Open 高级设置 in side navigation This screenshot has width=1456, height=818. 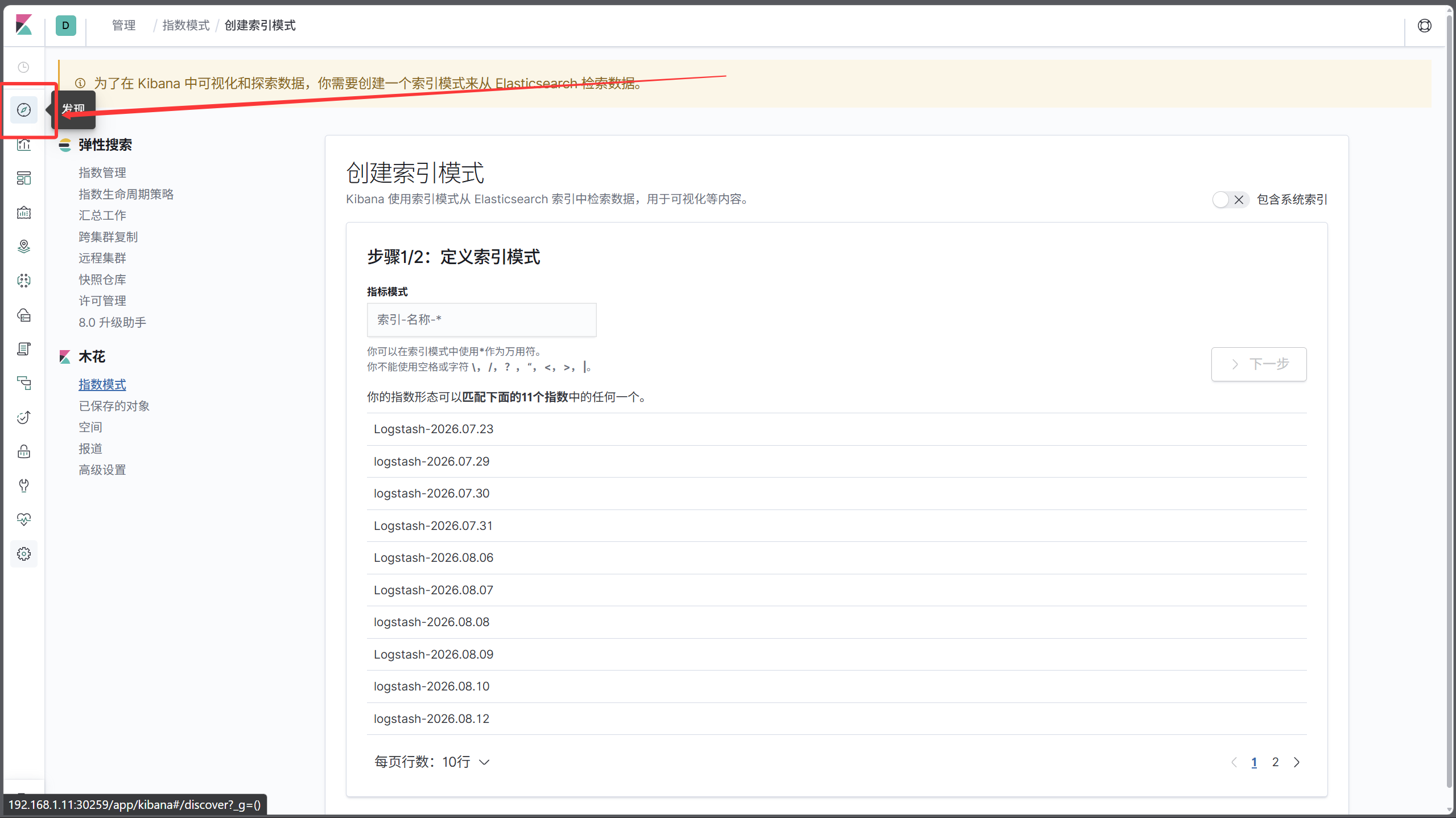pos(102,470)
